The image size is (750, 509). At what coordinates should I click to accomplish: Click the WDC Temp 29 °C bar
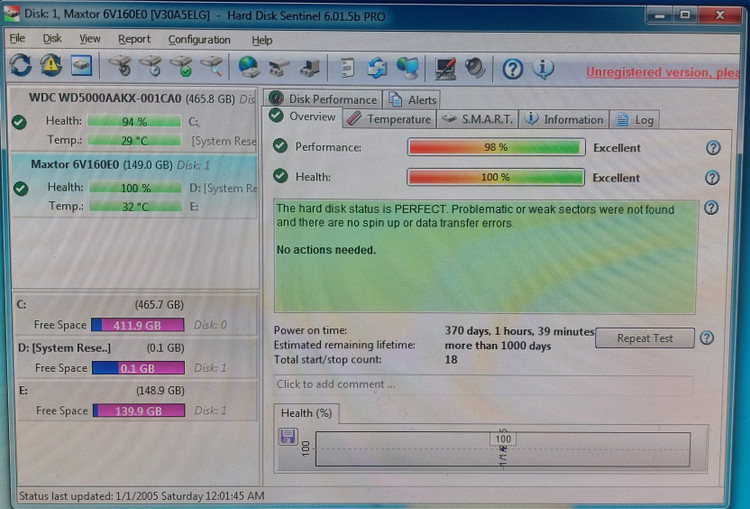point(135,141)
